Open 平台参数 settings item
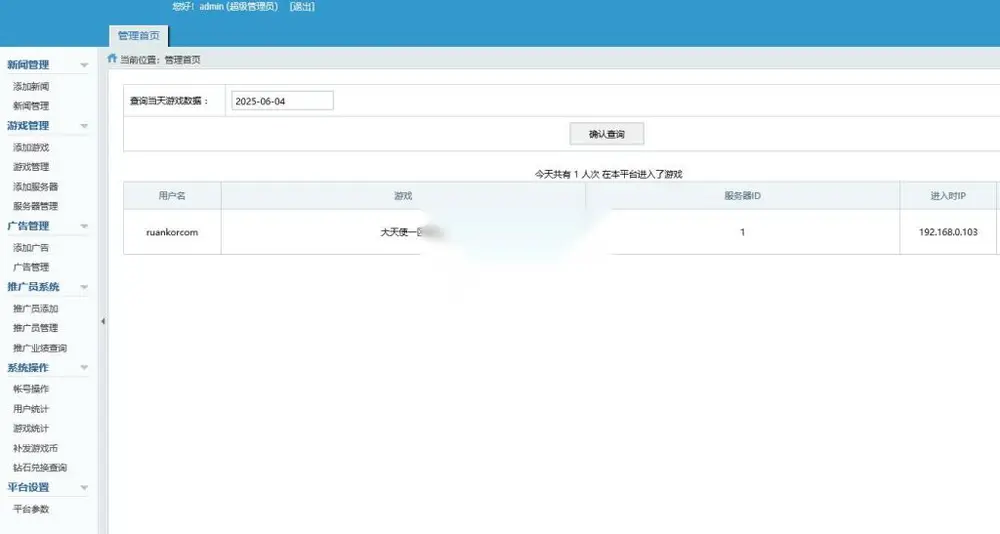Image resolution: width=1000 pixels, height=534 pixels. pyautogui.click(x=31, y=509)
